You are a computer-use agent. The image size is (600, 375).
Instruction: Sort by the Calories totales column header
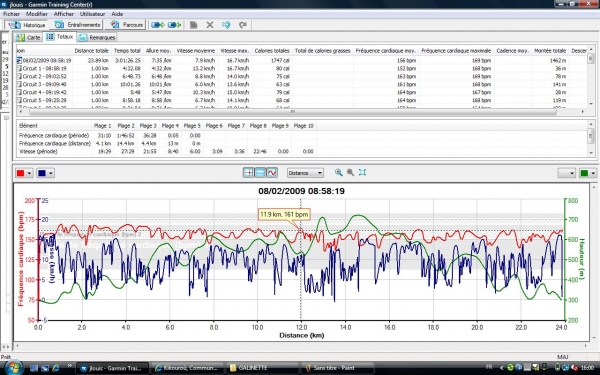coord(272,51)
